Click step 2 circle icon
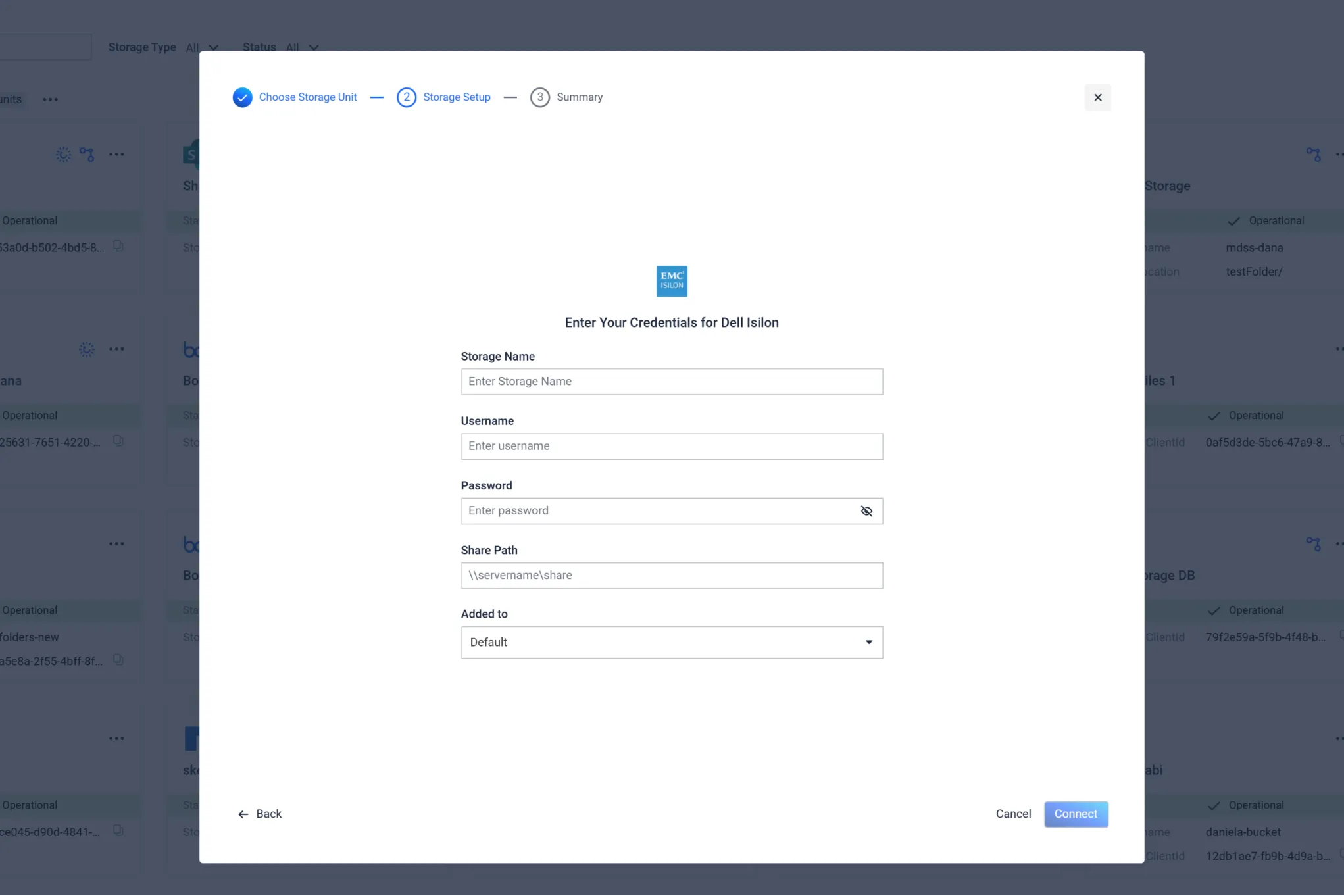This screenshot has height=896, width=1344. 406,97
